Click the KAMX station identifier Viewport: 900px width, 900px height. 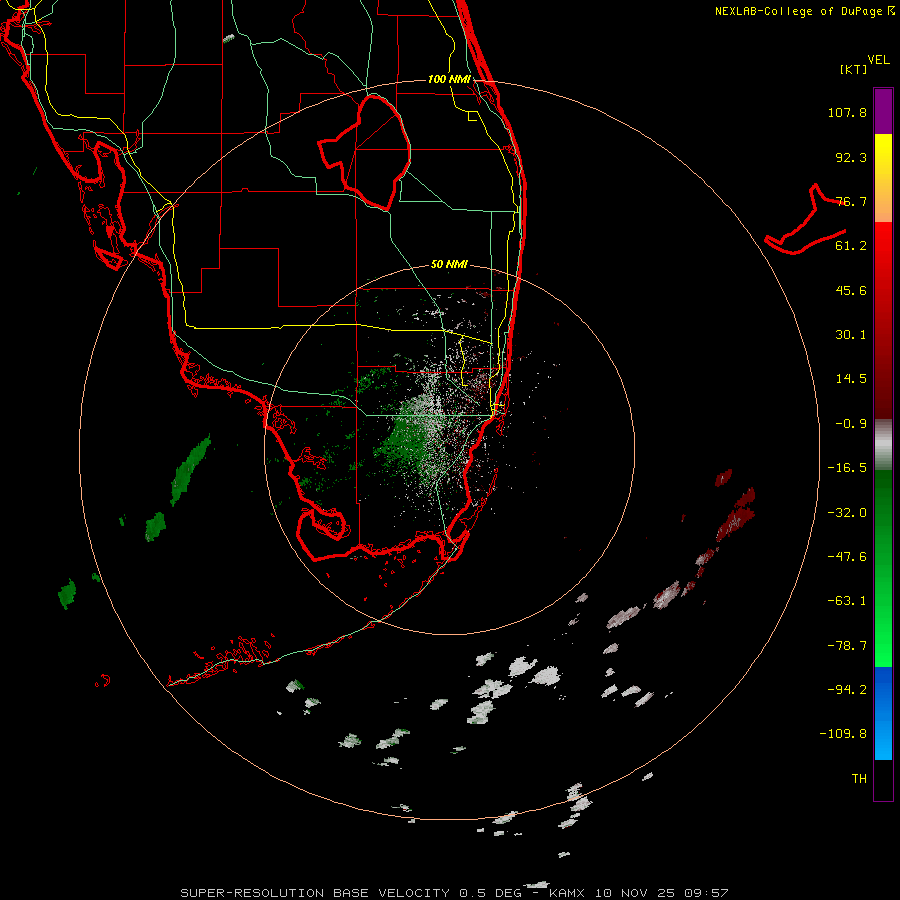(x=567, y=893)
